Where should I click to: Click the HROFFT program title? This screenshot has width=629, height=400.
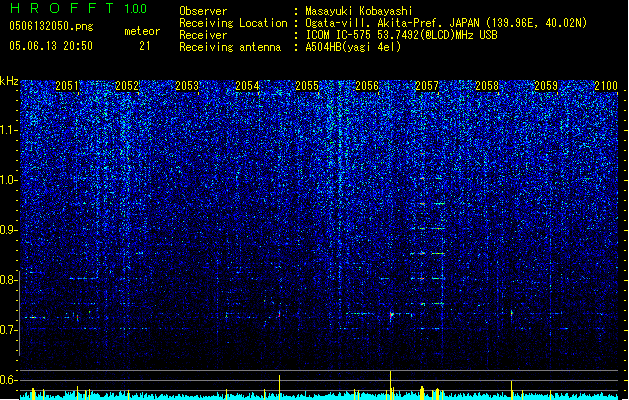click(62, 8)
